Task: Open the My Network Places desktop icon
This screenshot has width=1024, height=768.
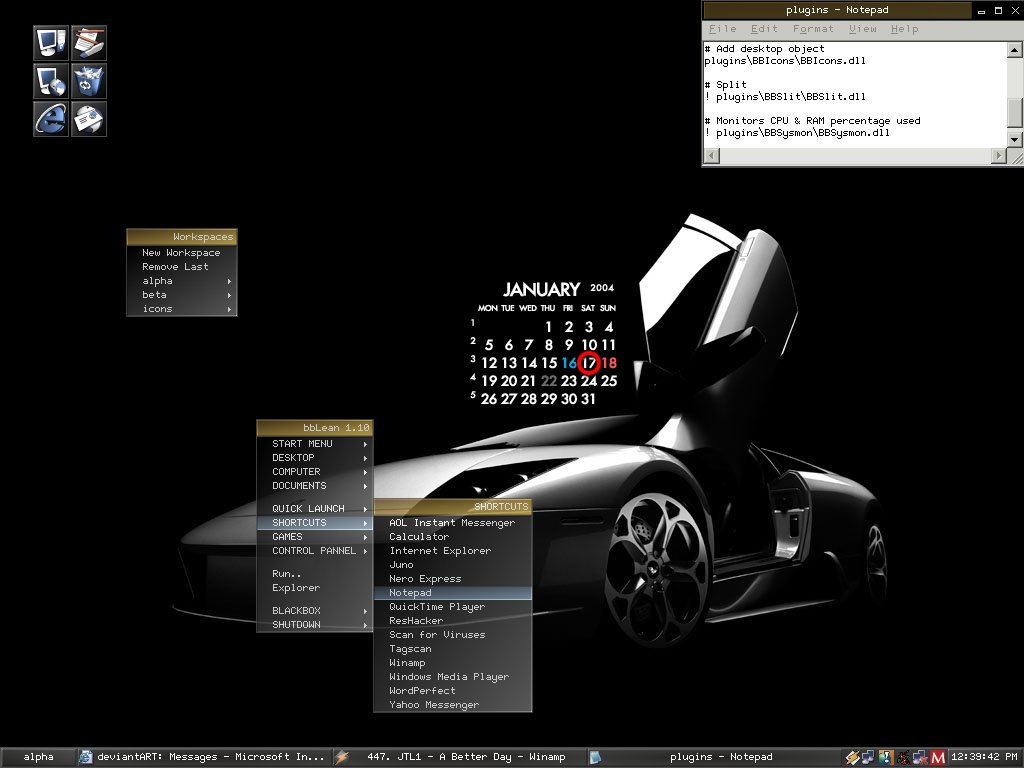Action: [x=51, y=81]
